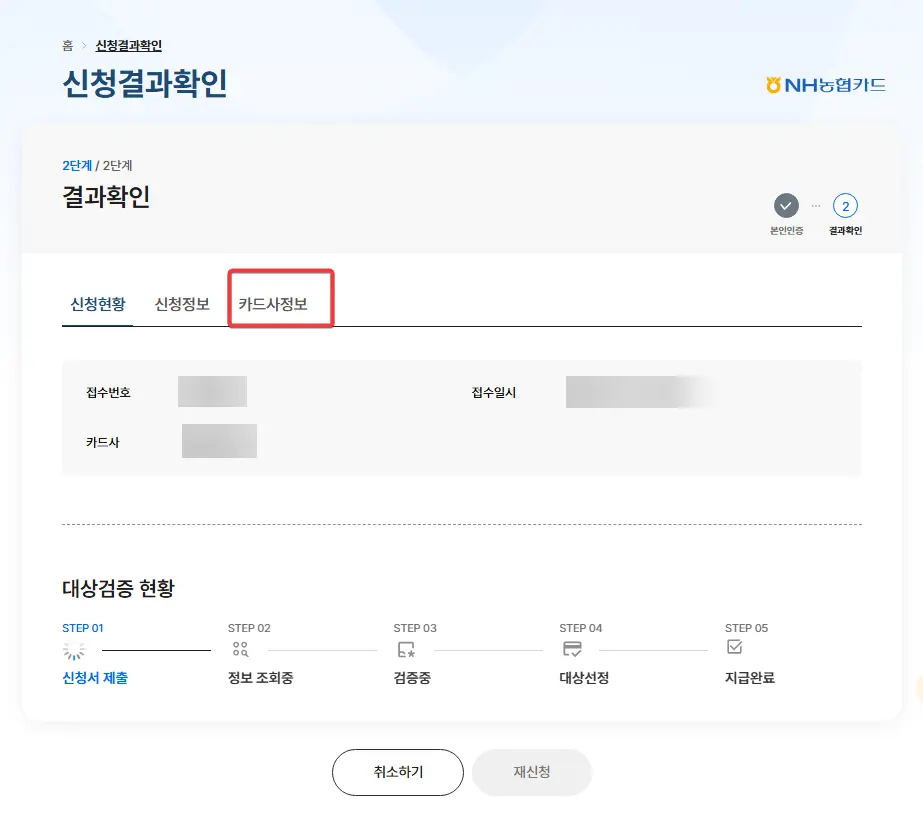This screenshot has width=923, height=827.
Task: Click the step 2 결과확인 circle
Action: 845,205
